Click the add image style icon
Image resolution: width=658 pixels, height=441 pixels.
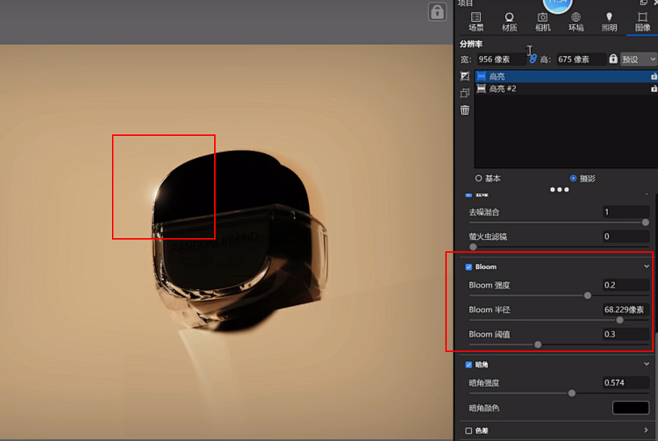(x=465, y=76)
